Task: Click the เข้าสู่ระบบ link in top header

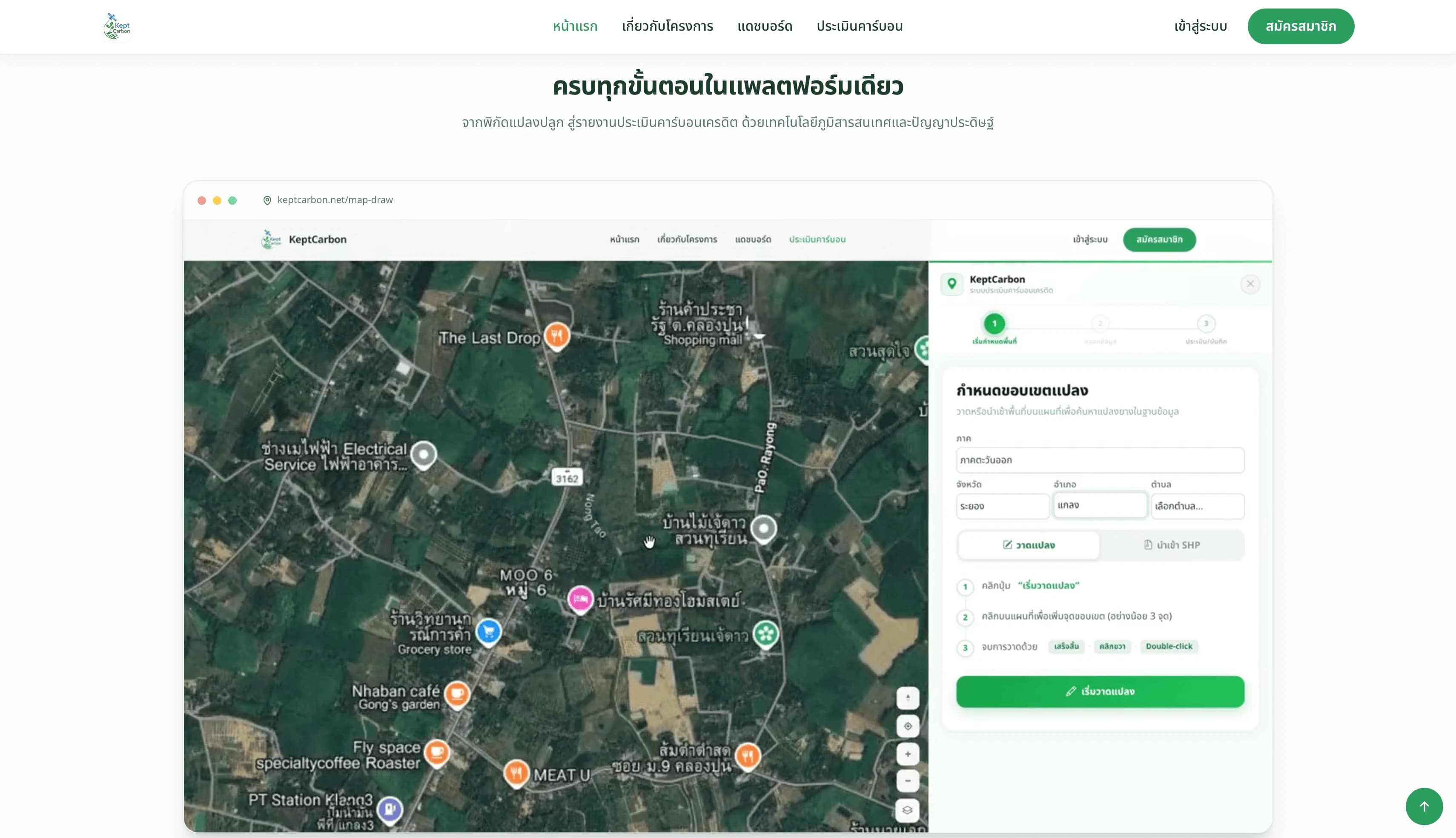Action: point(1201,26)
